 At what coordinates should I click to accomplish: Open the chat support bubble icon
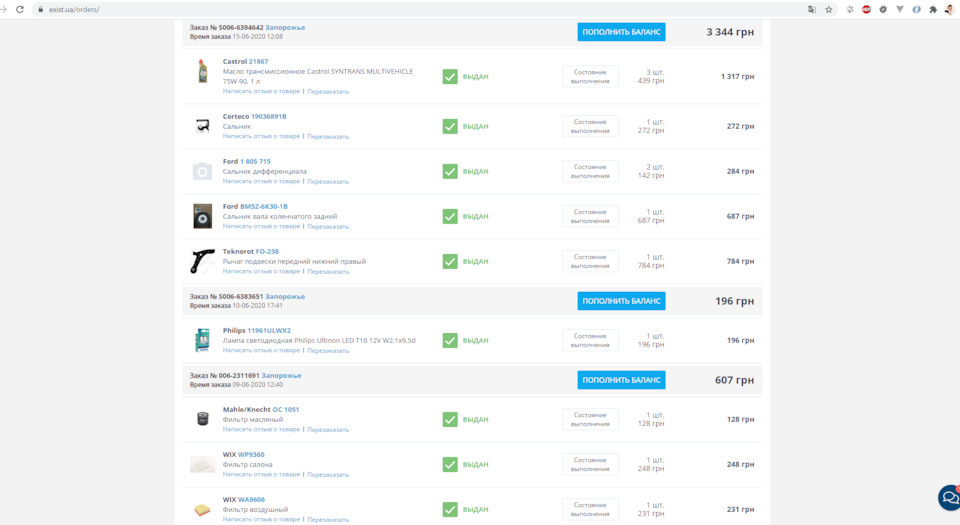[950, 497]
